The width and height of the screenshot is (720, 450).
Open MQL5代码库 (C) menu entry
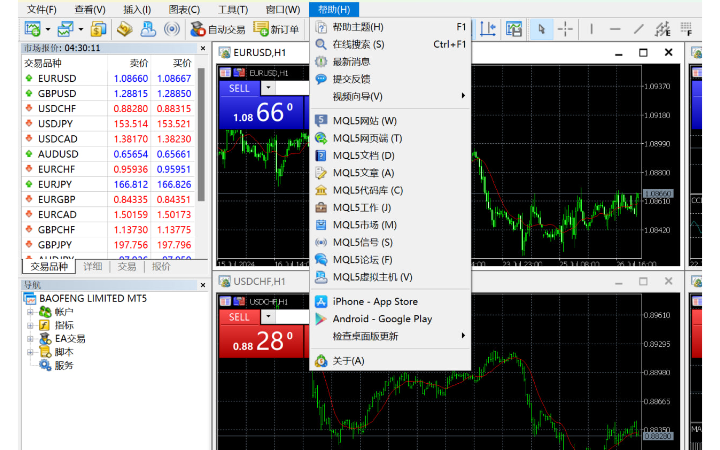pyautogui.click(x=390, y=190)
